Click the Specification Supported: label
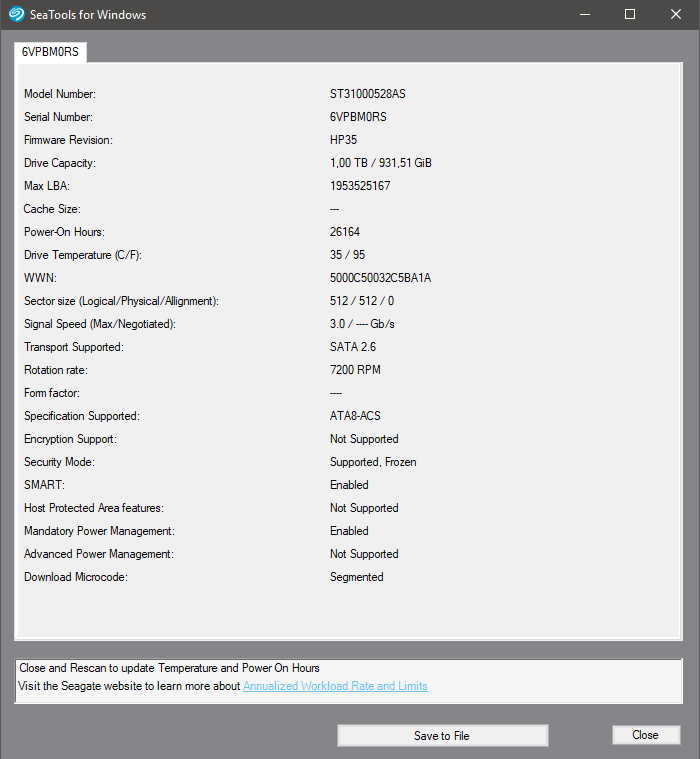700x759 pixels. (81, 416)
